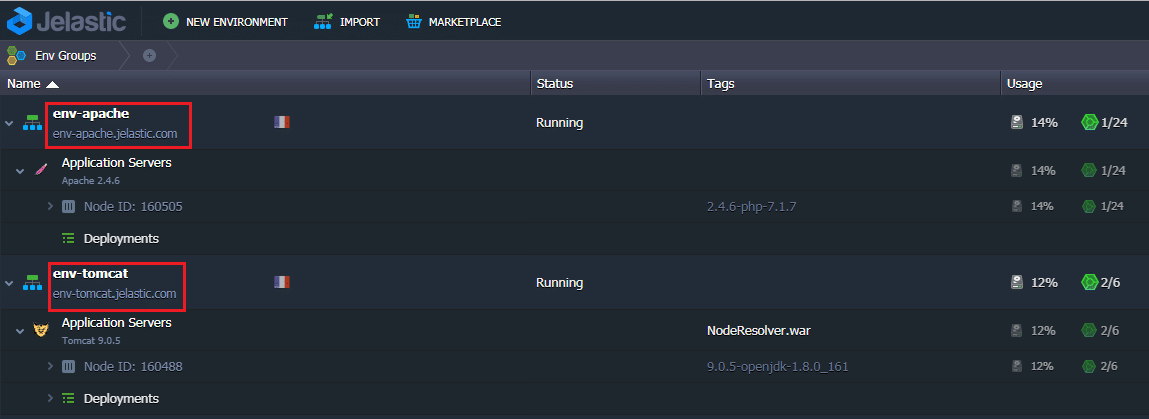Viewport: 1149px width, 419px height.
Task: Open env-apache.jelastic.com link
Action: [114, 135]
